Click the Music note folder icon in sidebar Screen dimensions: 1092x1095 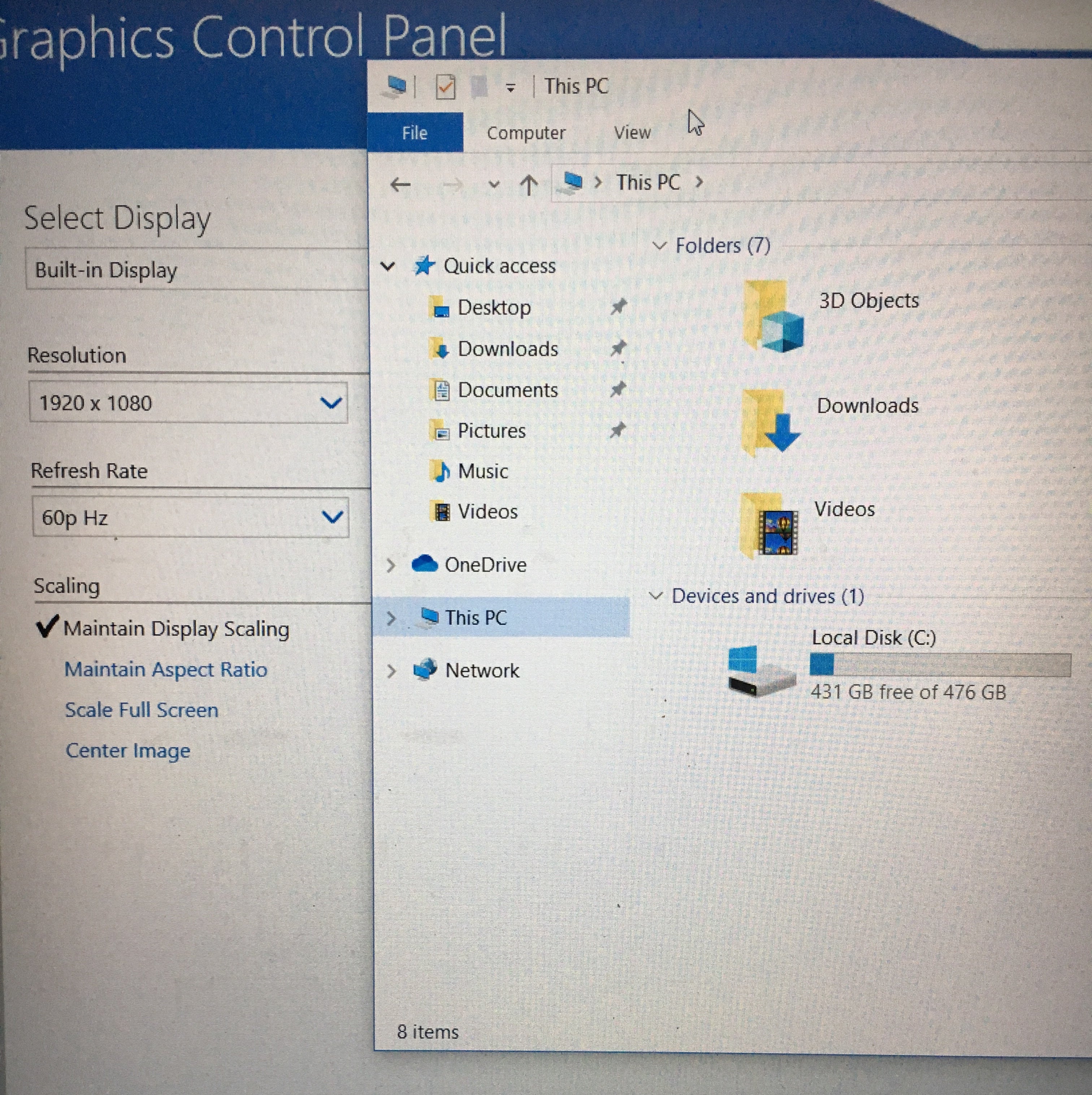[x=440, y=471]
